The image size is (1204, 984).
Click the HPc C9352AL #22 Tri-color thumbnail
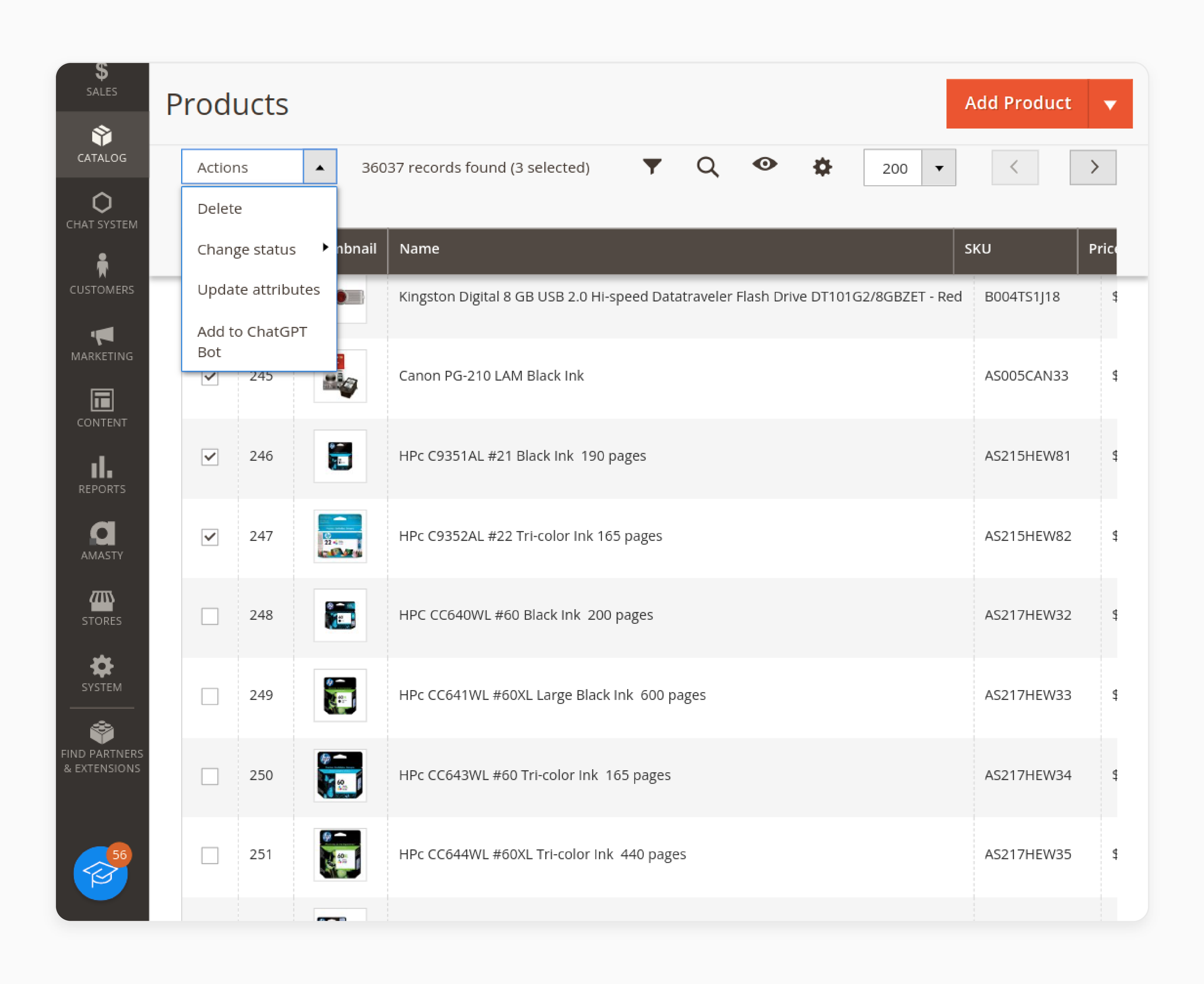click(x=340, y=536)
